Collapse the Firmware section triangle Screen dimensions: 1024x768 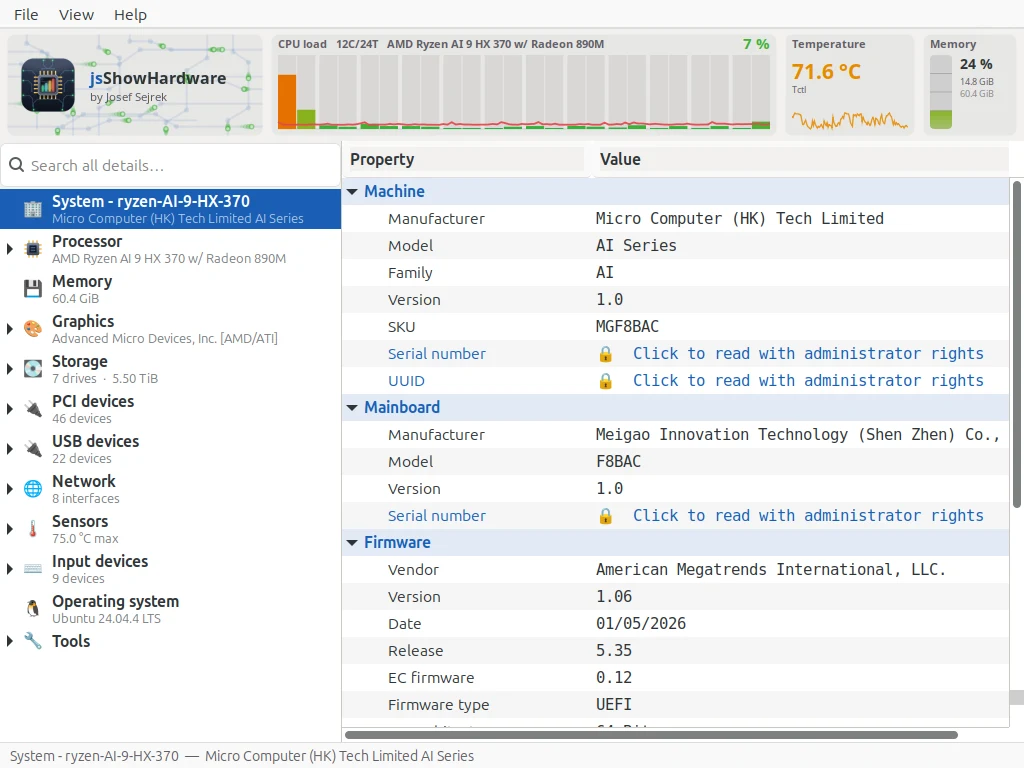pos(352,543)
